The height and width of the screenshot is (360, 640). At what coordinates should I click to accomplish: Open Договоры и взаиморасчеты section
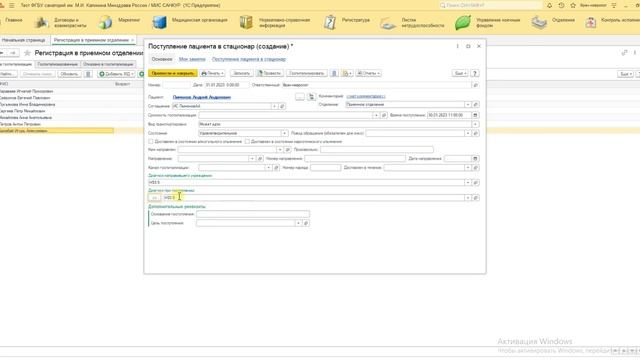[x=60, y=22]
